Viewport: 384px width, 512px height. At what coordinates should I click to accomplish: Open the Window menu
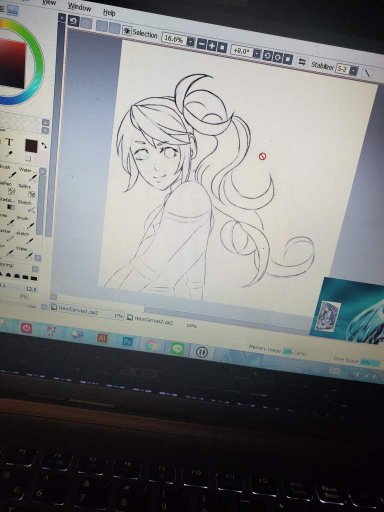pos(79,7)
